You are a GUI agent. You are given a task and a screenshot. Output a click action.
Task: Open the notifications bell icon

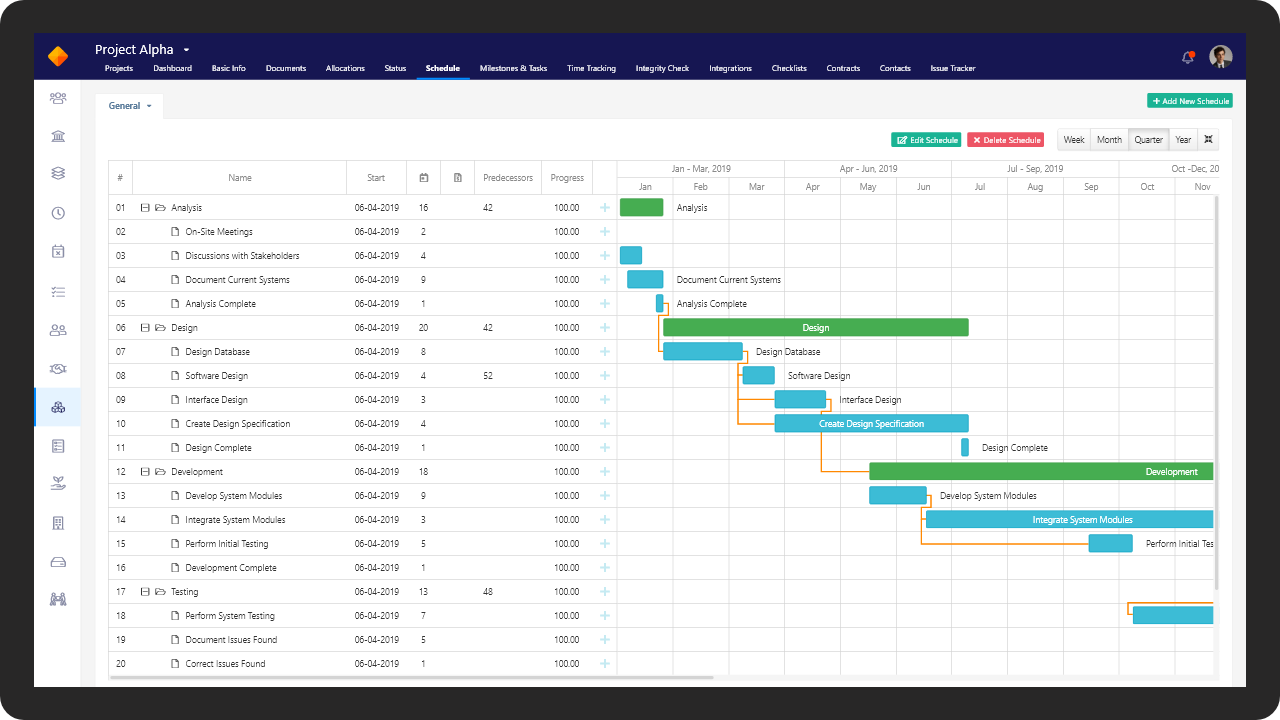click(x=1187, y=57)
